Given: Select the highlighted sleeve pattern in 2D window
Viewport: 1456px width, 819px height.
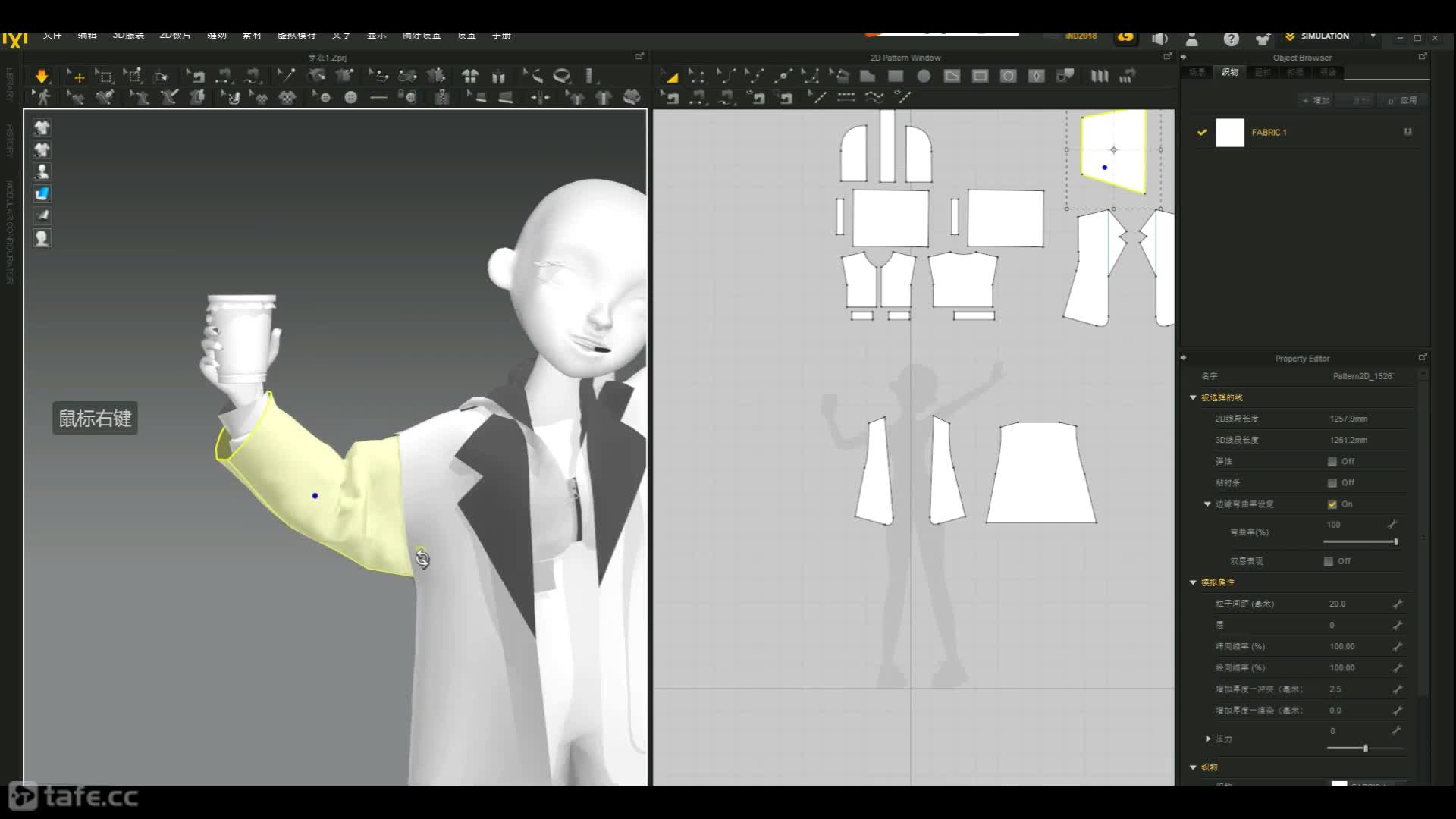Looking at the screenshot, I should (1114, 151).
